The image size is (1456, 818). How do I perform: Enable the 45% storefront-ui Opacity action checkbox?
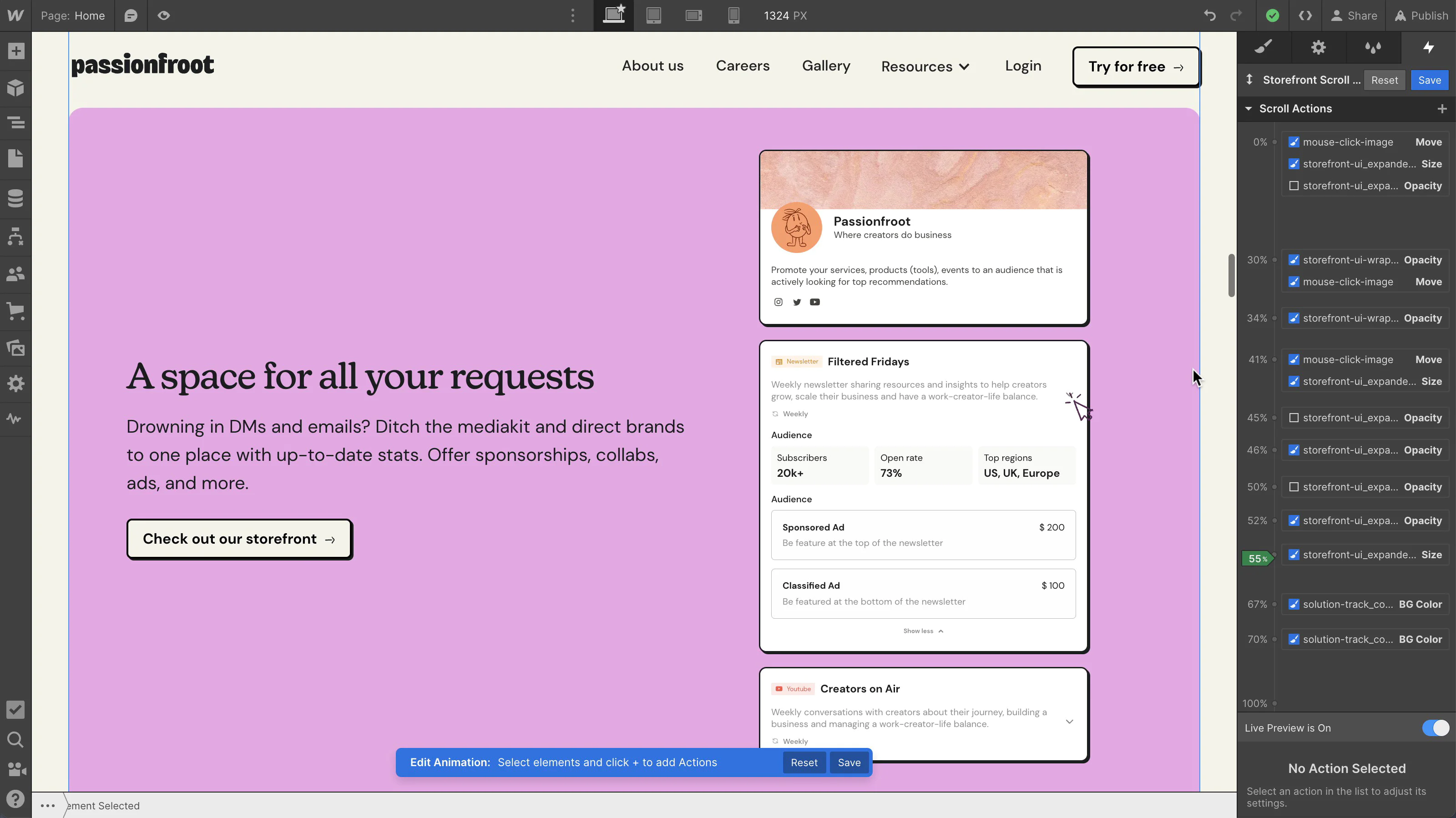pyautogui.click(x=1294, y=418)
